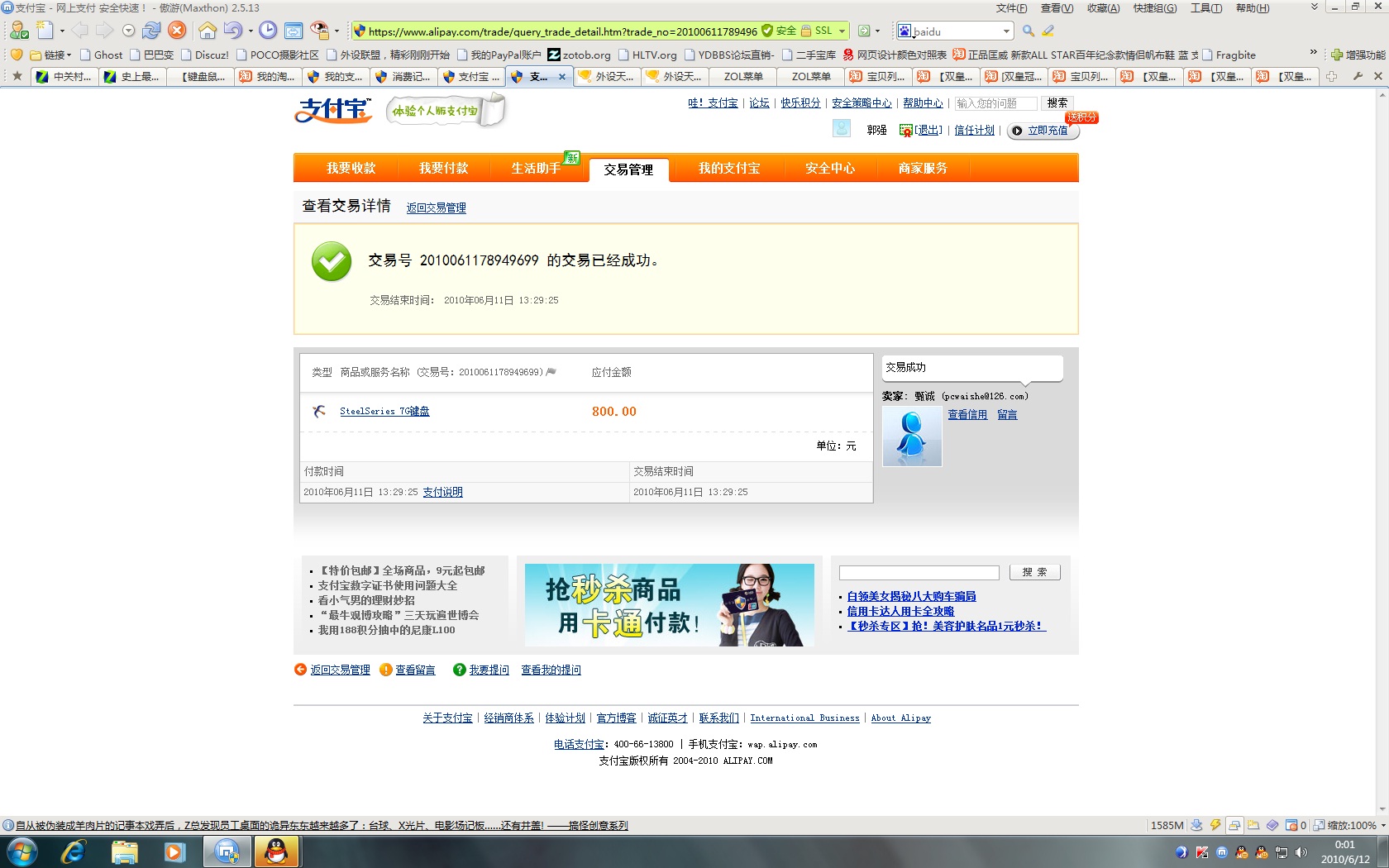Image resolution: width=1389 pixels, height=868 pixels.
Task: Go to the home page icon
Action: [x=208, y=31]
